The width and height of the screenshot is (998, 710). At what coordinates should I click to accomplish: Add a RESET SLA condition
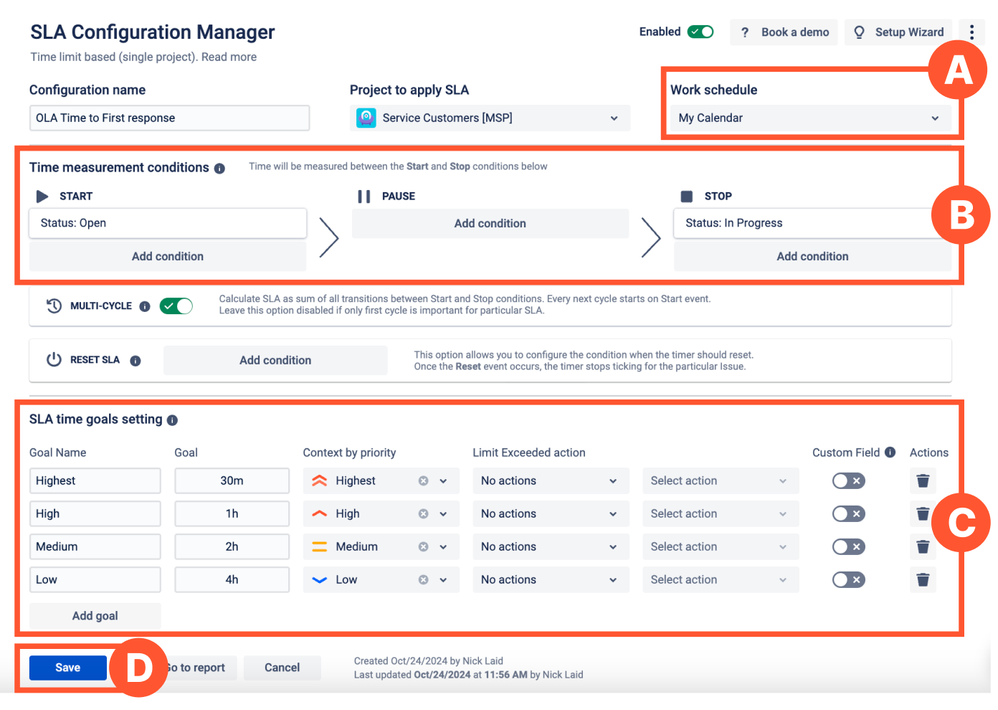(x=275, y=360)
